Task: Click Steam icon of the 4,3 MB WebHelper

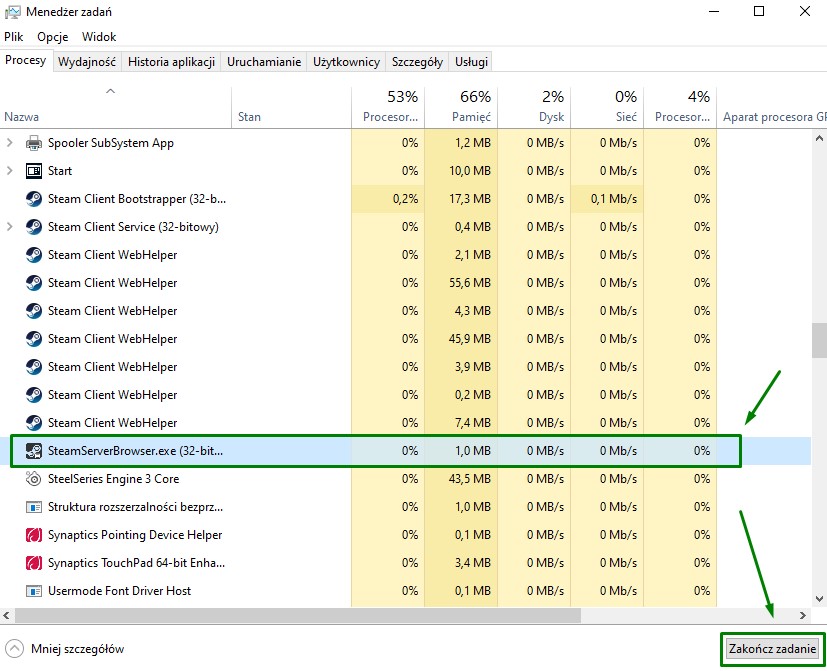Action: [34, 311]
